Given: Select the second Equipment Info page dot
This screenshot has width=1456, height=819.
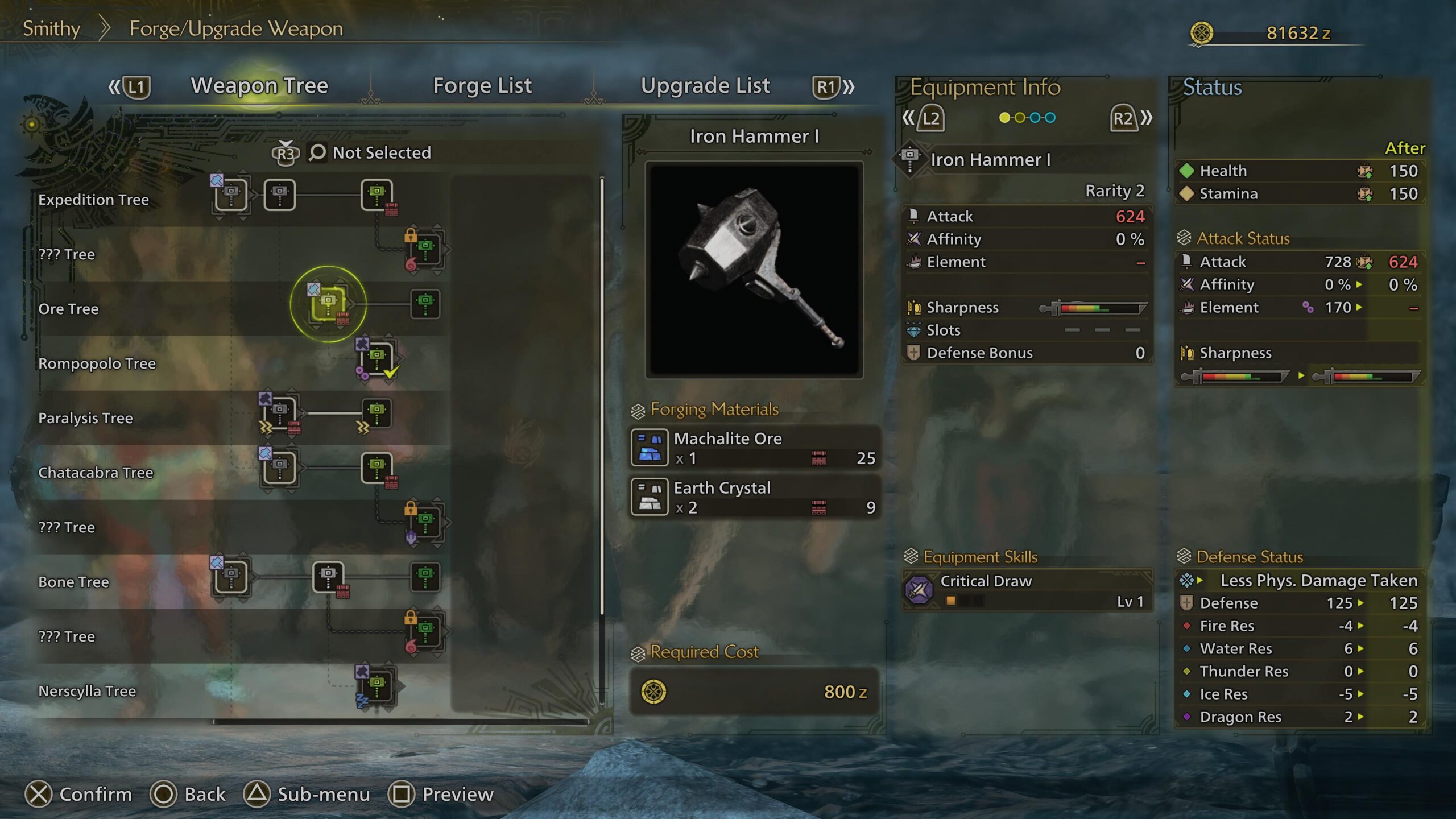Looking at the screenshot, I should pyautogui.click(x=1020, y=118).
